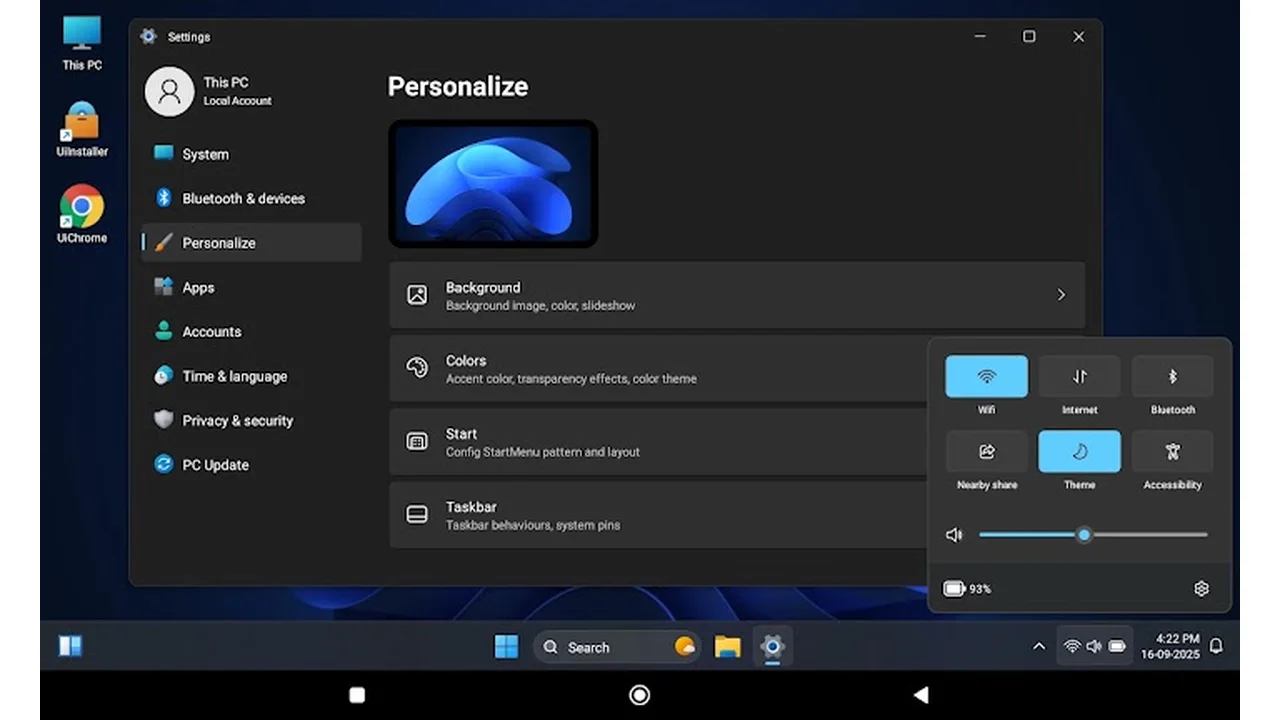Toggle the dark Theme tile

tap(1080, 452)
